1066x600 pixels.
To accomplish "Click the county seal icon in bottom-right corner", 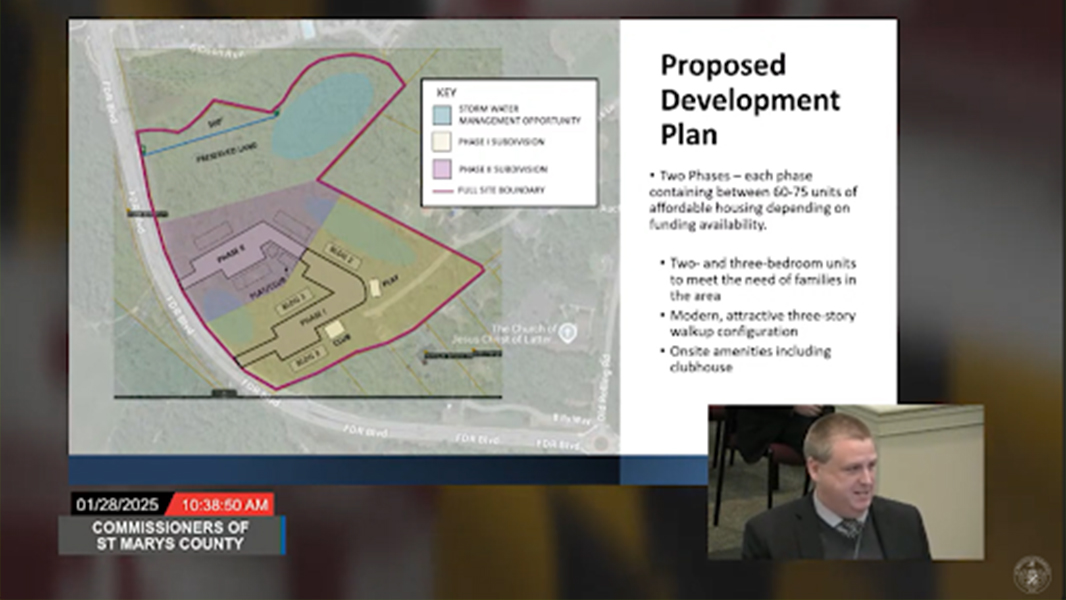I will (1032, 577).
